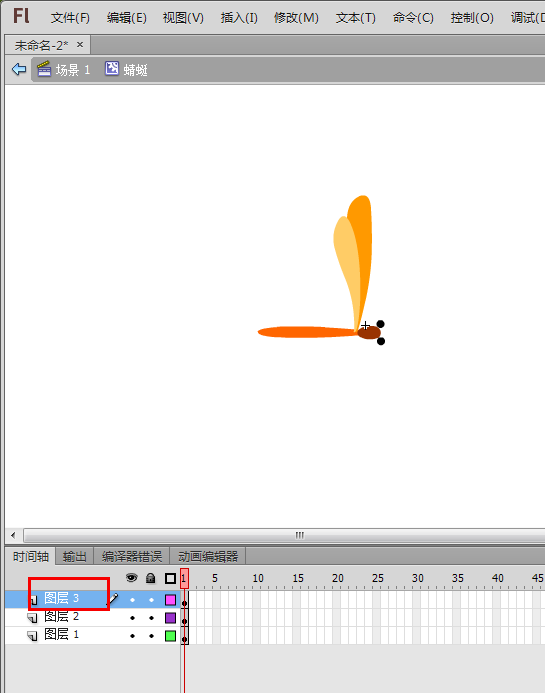Open the 编辑(E) menu
The image size is (545, 693).
coord(126,18)
